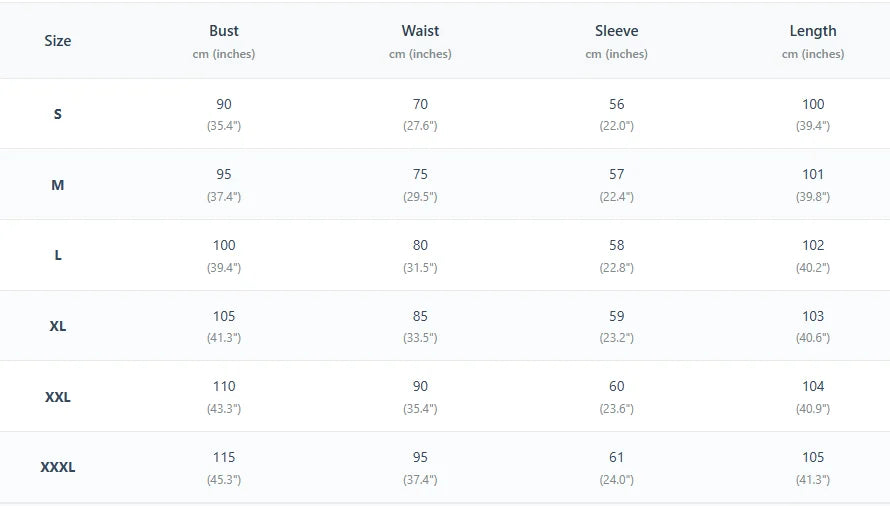Select the XXXL size row label
890x506 pixels.
coord(58,467)
